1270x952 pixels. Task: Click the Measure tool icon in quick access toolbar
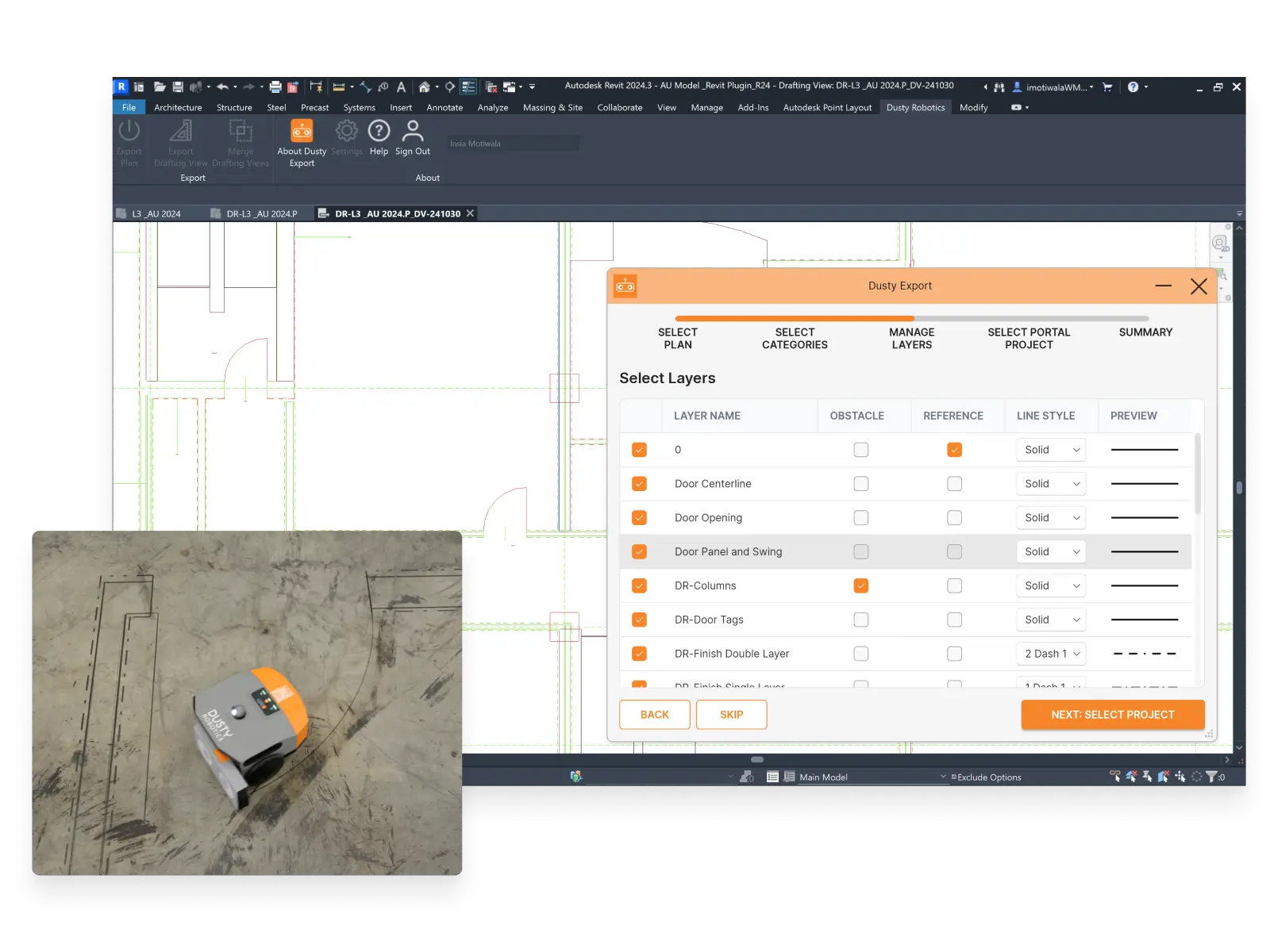(339, 87)
